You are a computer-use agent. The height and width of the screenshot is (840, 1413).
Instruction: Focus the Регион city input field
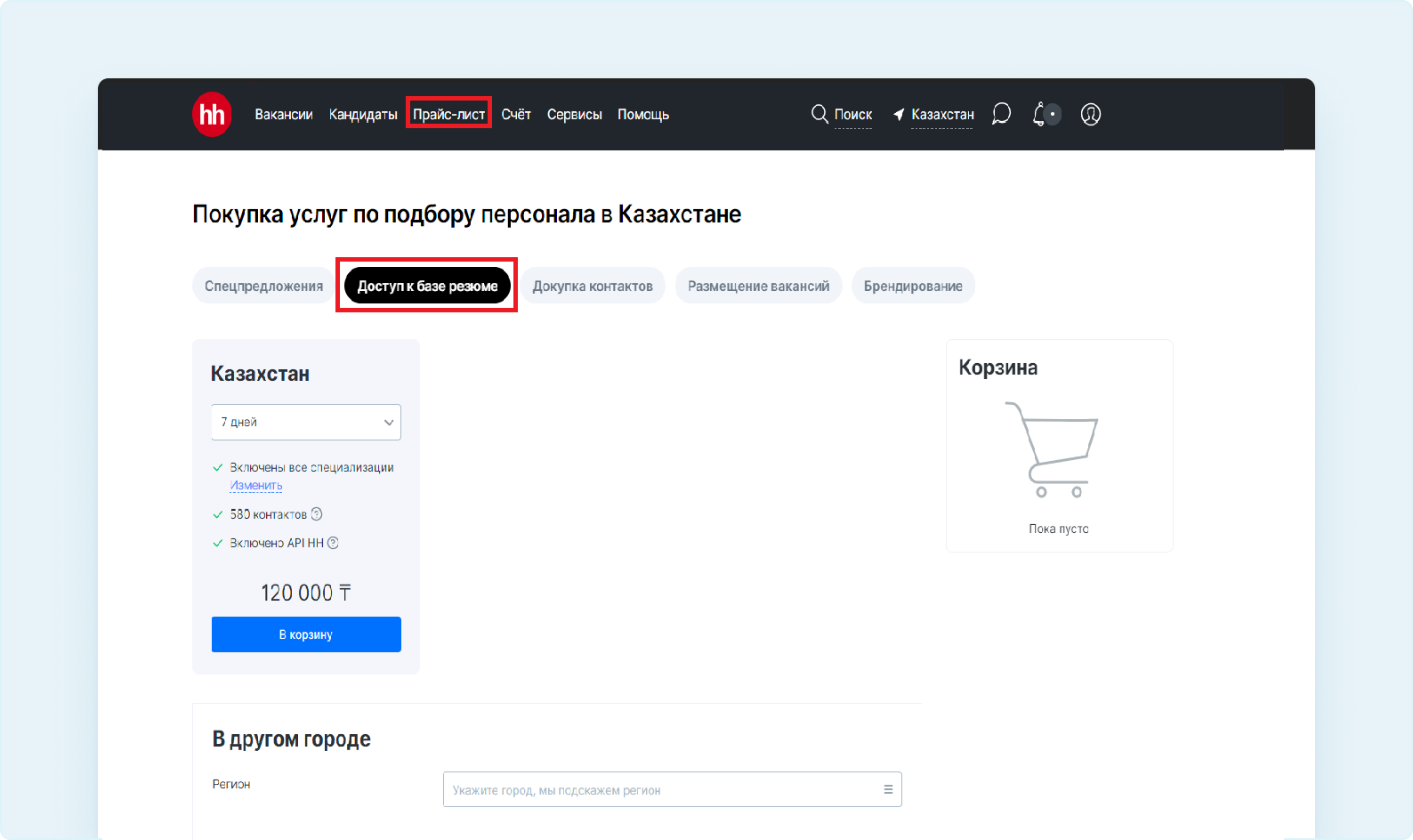pyautogui.click(x=673, y=789)
